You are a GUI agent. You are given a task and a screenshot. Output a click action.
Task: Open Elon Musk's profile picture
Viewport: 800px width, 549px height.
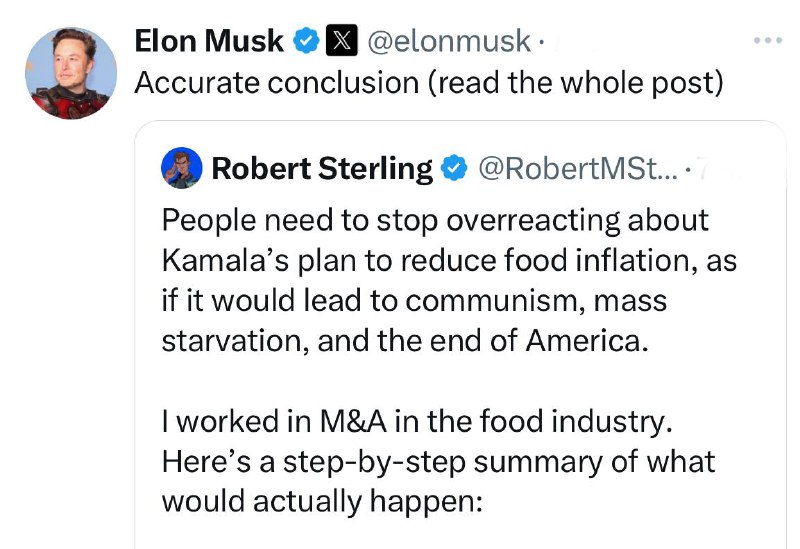pos(71,73)
